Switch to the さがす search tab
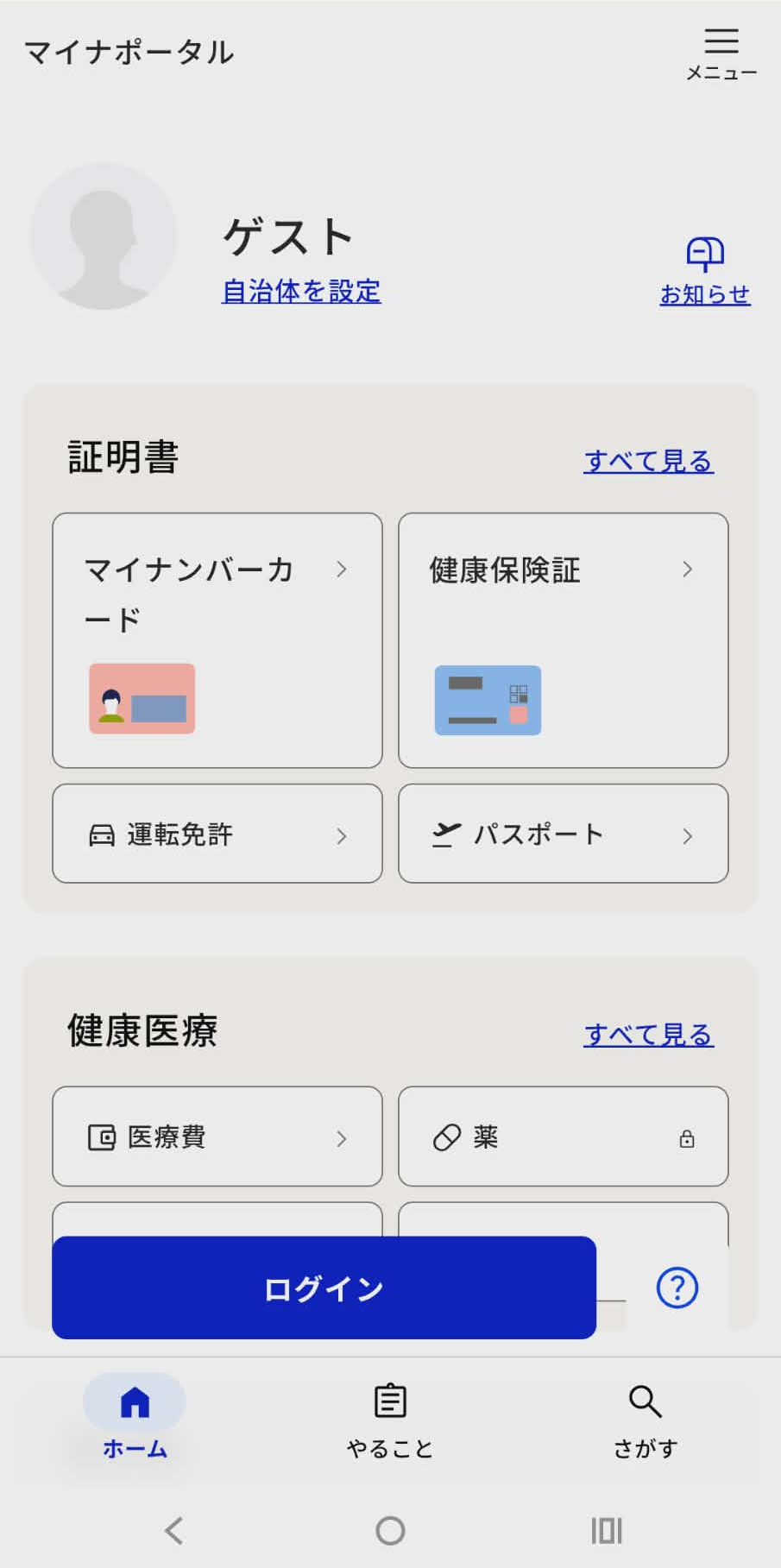 [646, 1420]
